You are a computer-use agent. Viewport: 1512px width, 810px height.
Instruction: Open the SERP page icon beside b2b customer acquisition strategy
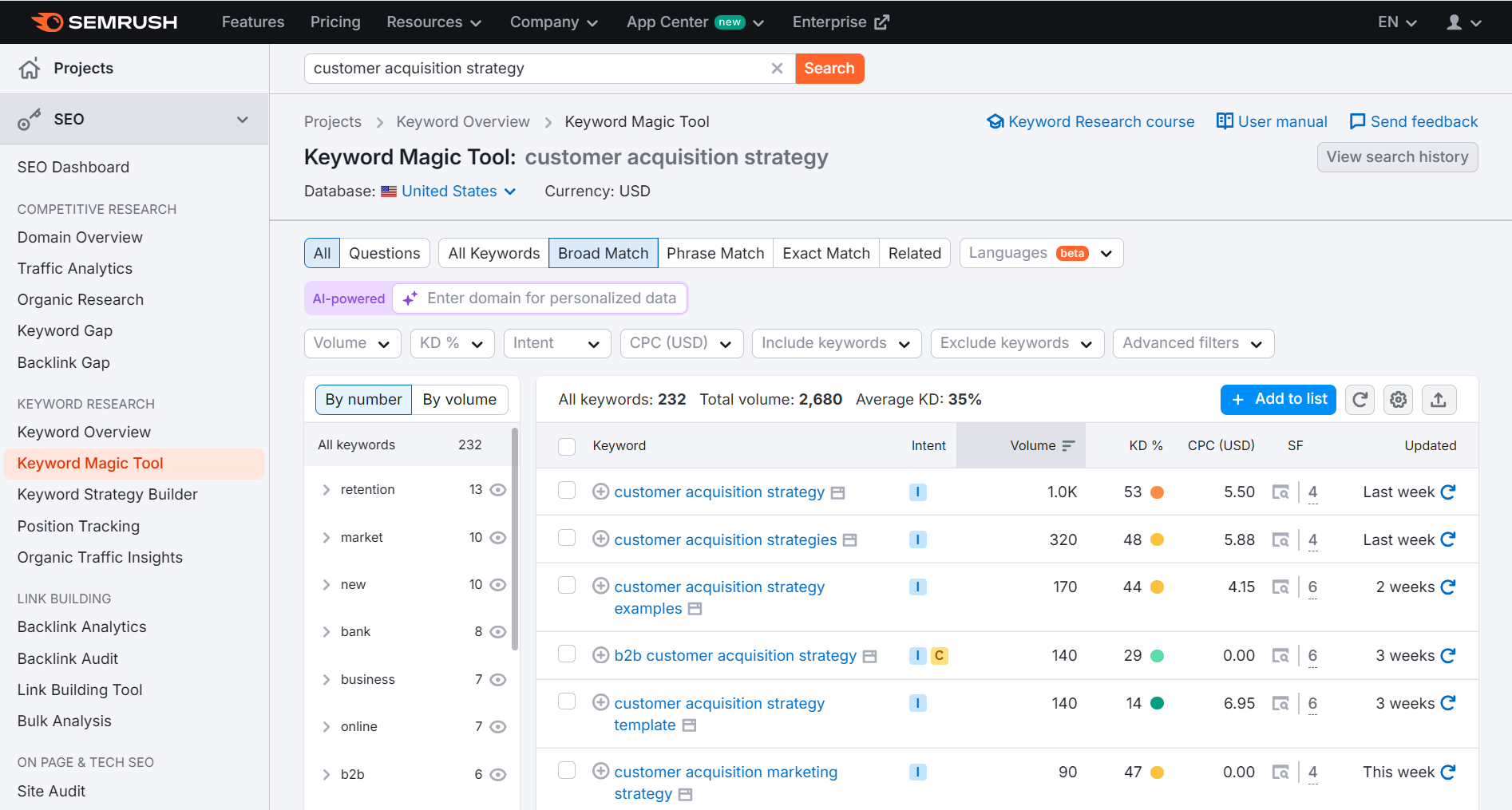pos(870,657)
